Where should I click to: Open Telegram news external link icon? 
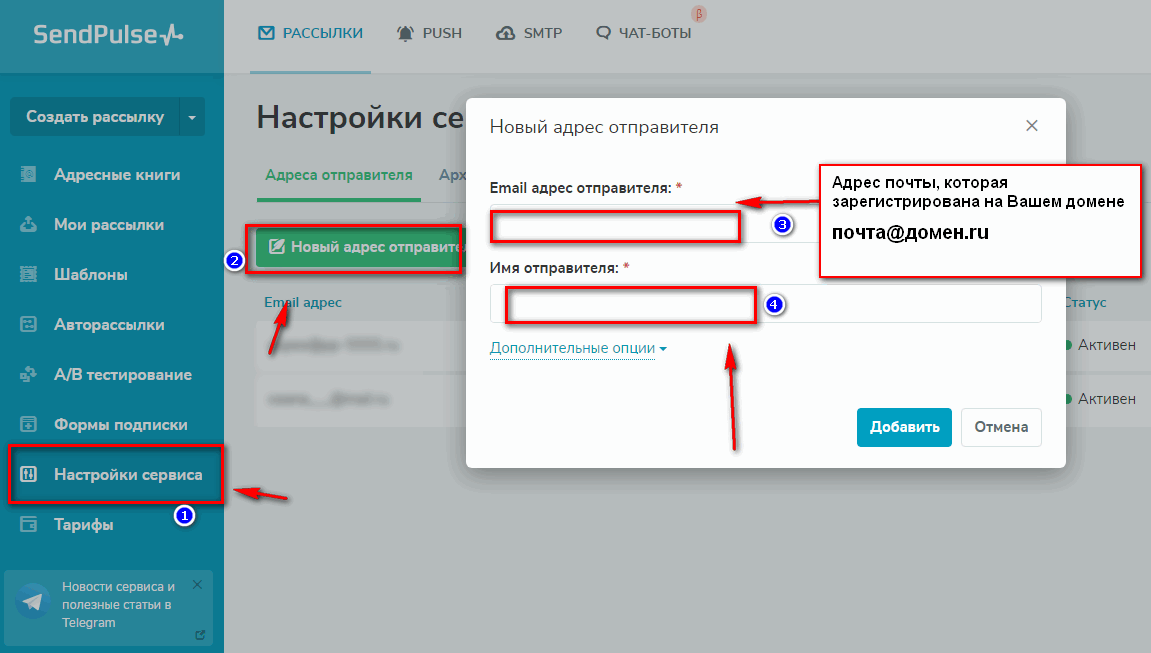pos(200,635)
